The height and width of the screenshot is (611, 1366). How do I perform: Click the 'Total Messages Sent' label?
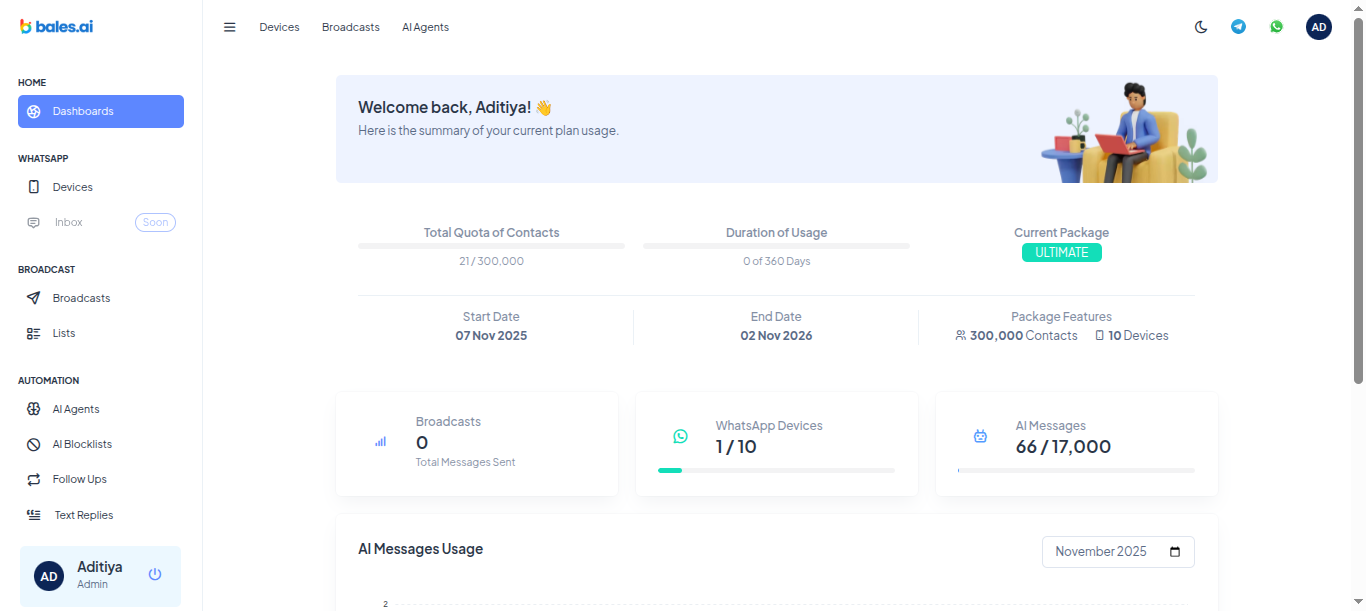(466, 462)
